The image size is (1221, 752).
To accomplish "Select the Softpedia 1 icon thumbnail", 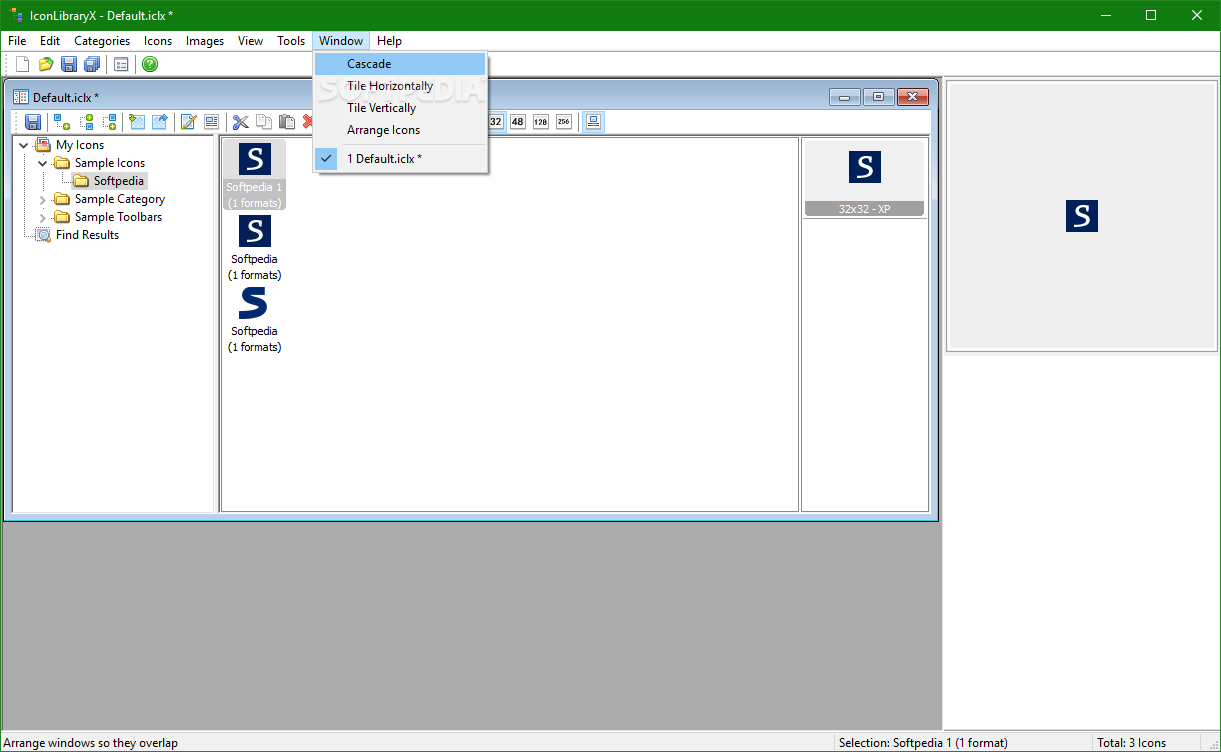I will pyautogui.click(x=254, y=174).
